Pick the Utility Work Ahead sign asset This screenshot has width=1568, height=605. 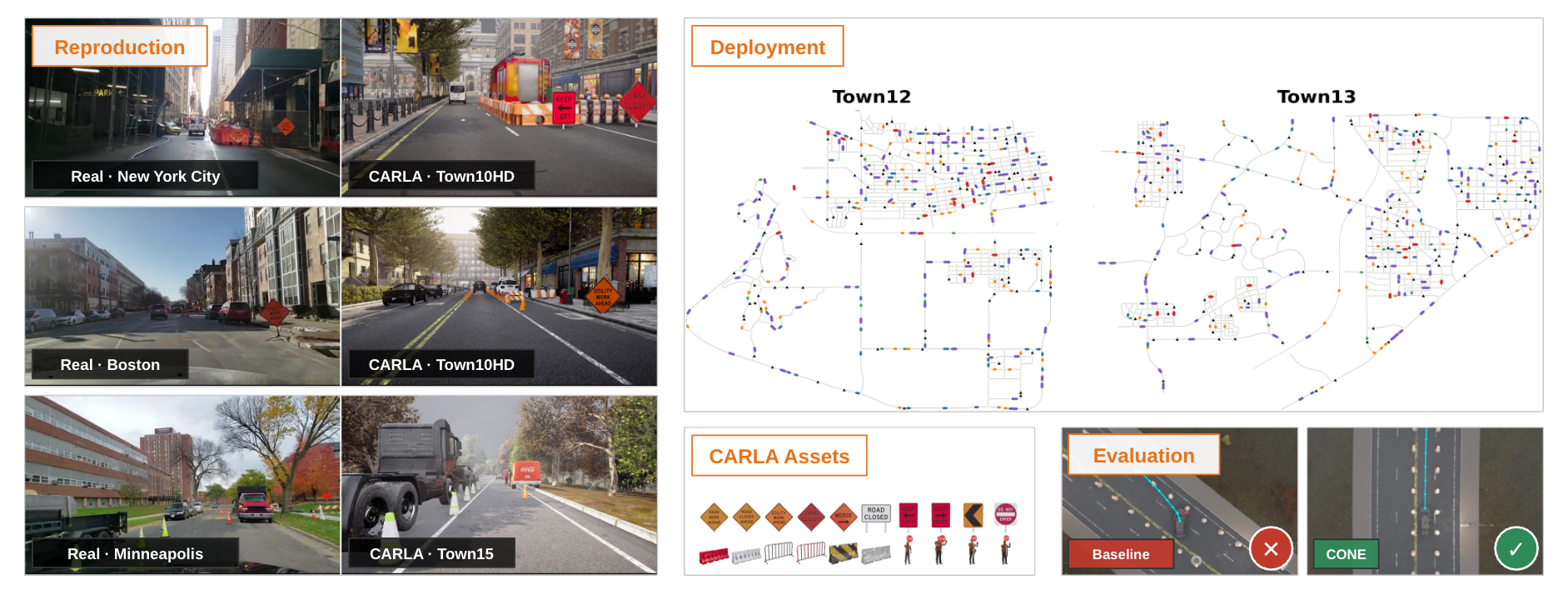779,517
